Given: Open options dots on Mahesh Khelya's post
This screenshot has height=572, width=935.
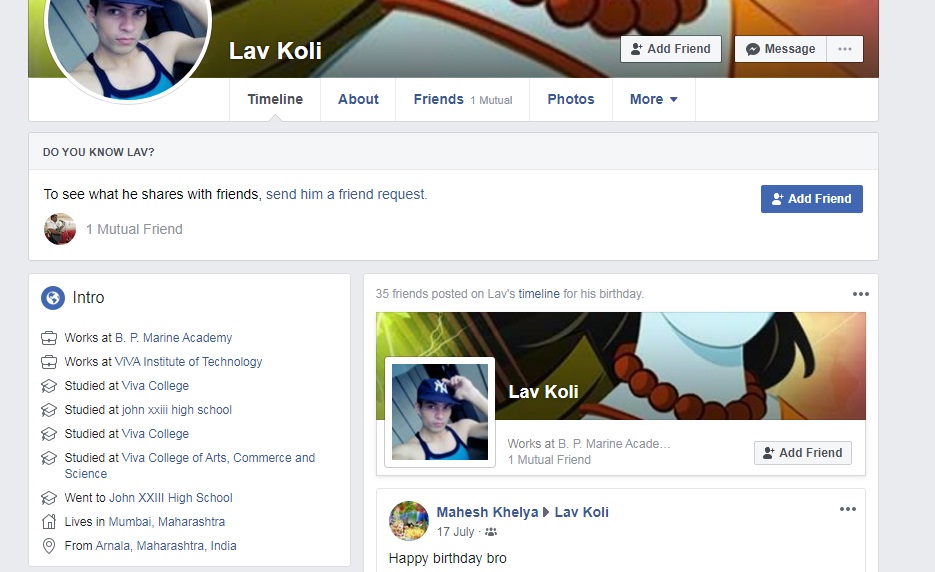Looking at the screenshot, I should [848, 509].
